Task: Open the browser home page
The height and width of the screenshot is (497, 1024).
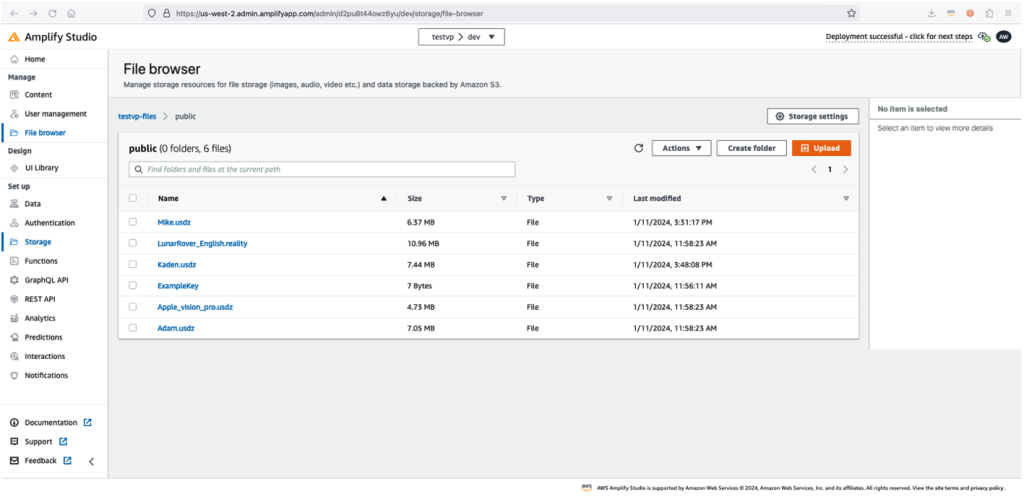Action: pyautogui.click(x=71, y=13)
